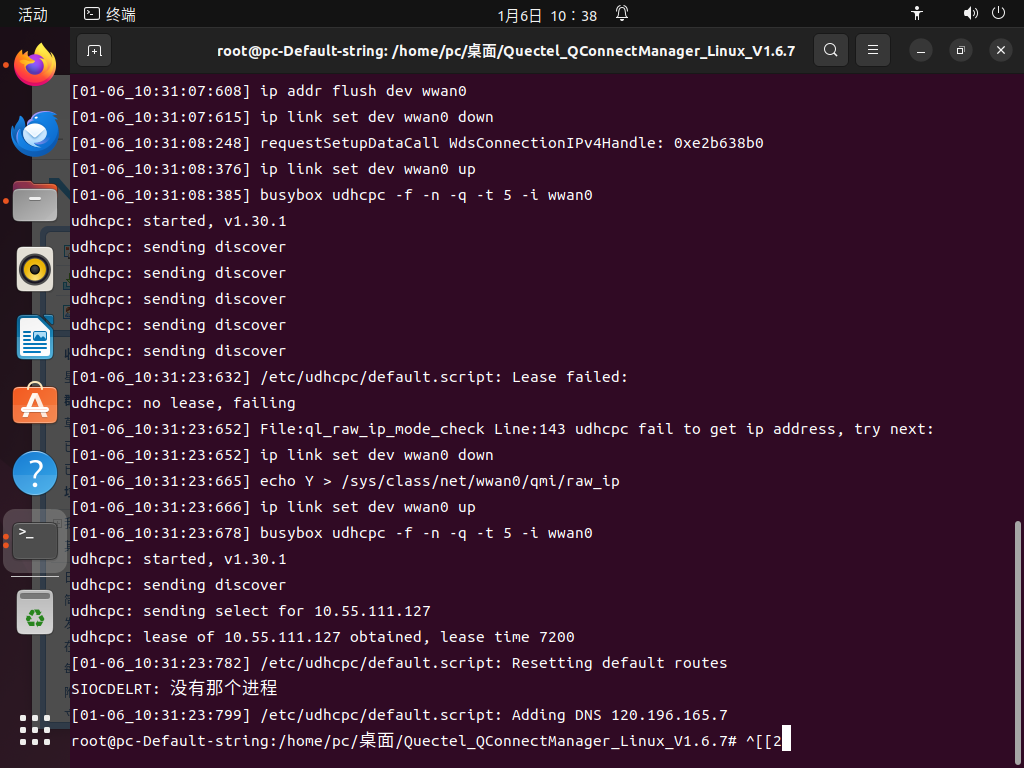
Task: Click the volume speaker icon
Action: (970, 14)
